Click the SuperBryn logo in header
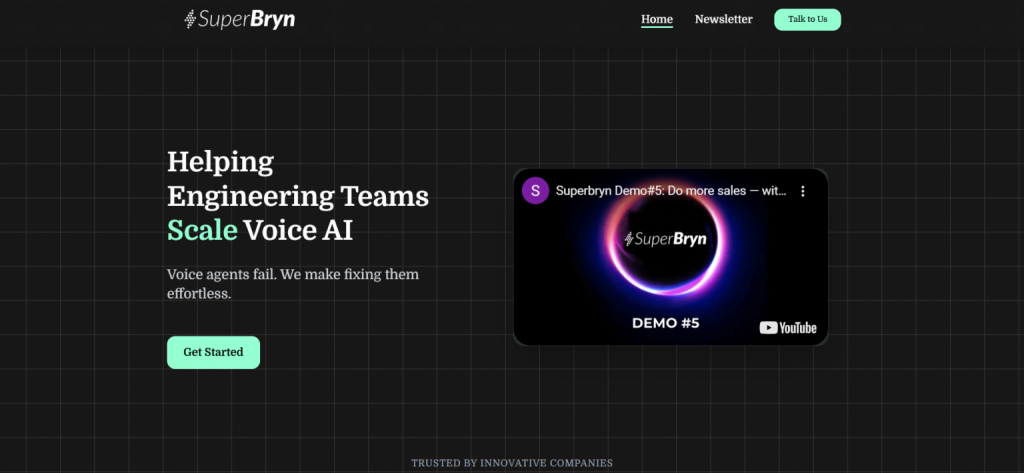Screen dimensions: 1024x473 [240, 20]
